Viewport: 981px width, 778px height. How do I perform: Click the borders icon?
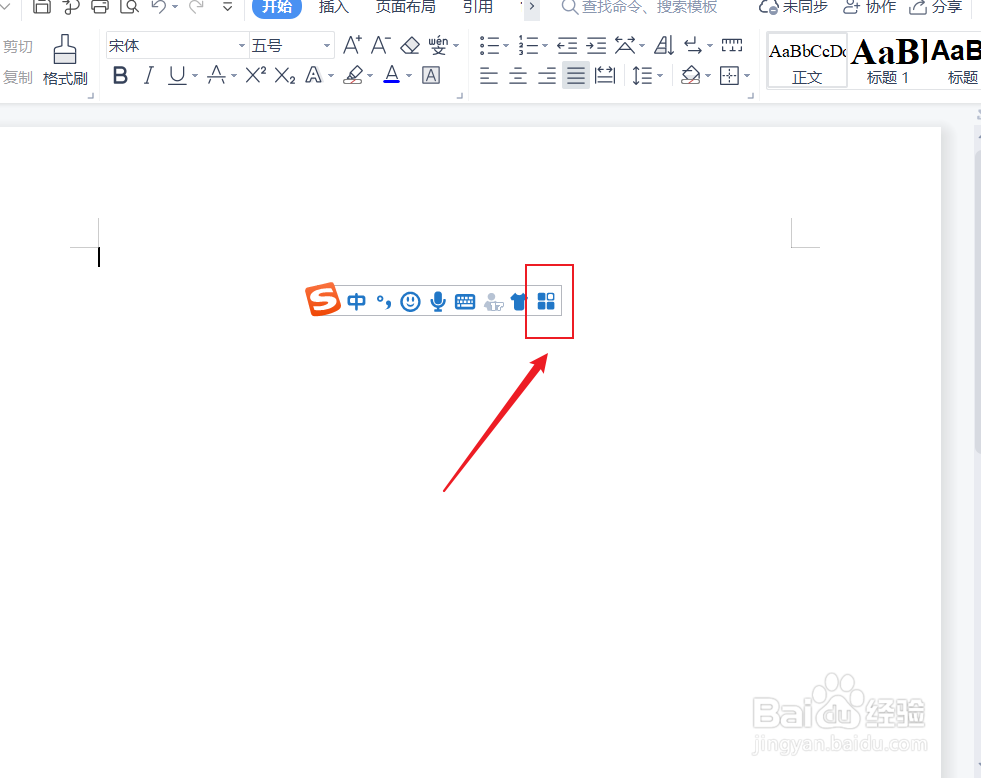coord(729,76)
